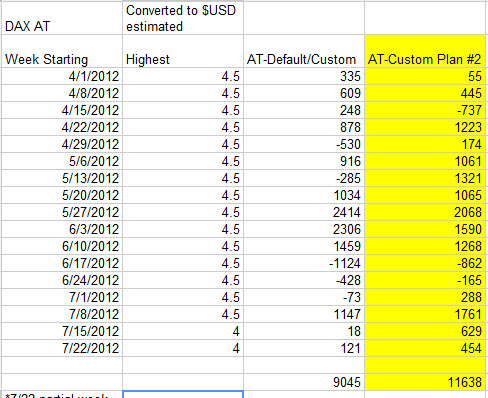
Task: Select yellow AT-Custom Plan #2 header
Action: click(425, 51)
